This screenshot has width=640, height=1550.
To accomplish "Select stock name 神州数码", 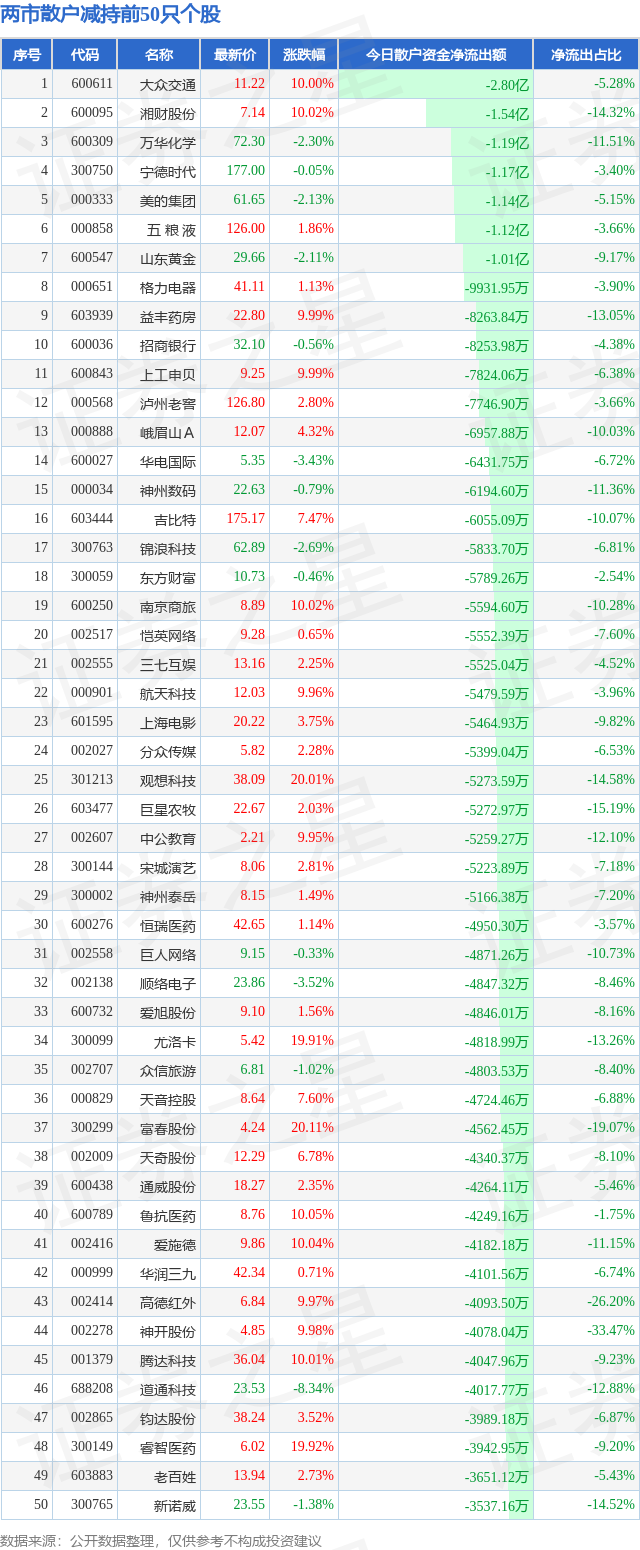I will 168,490.
